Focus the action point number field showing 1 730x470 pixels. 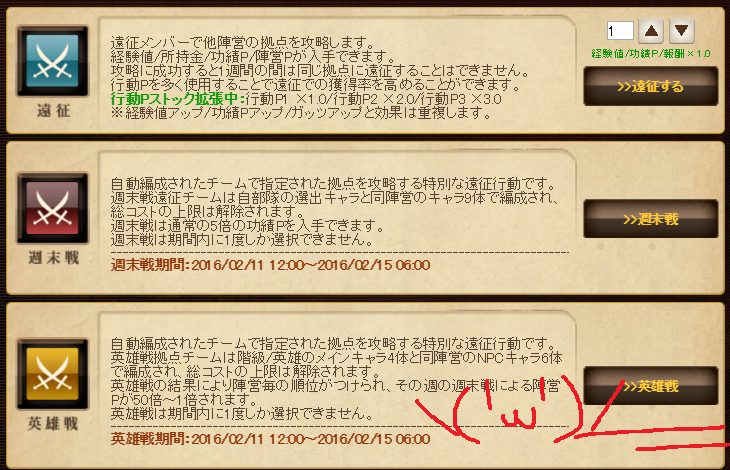tap(620, 31)
